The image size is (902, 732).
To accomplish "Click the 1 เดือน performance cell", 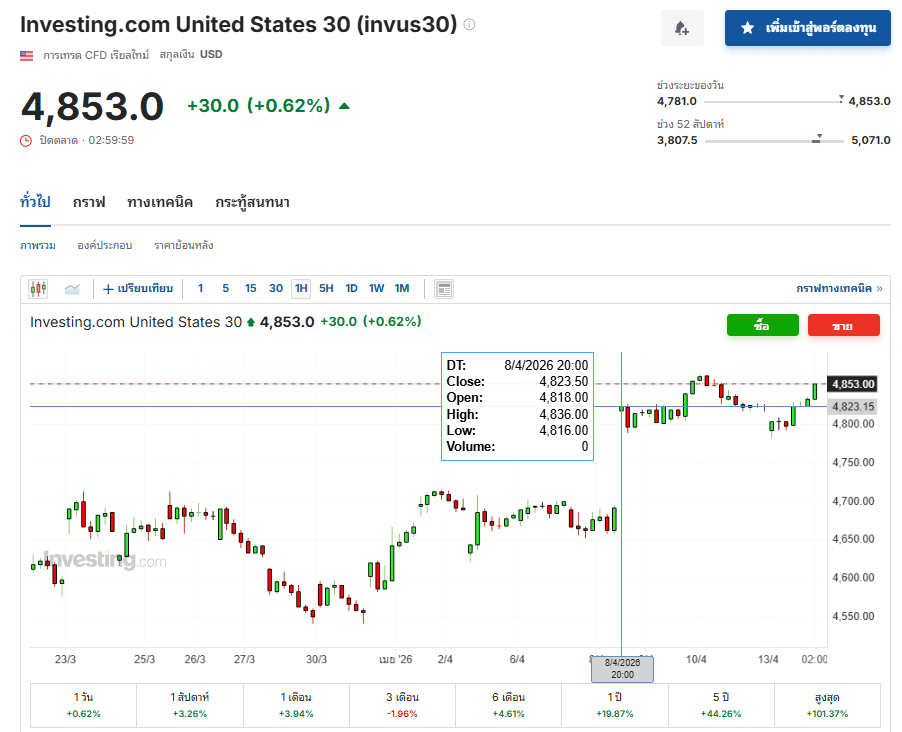I will [296, 706].
